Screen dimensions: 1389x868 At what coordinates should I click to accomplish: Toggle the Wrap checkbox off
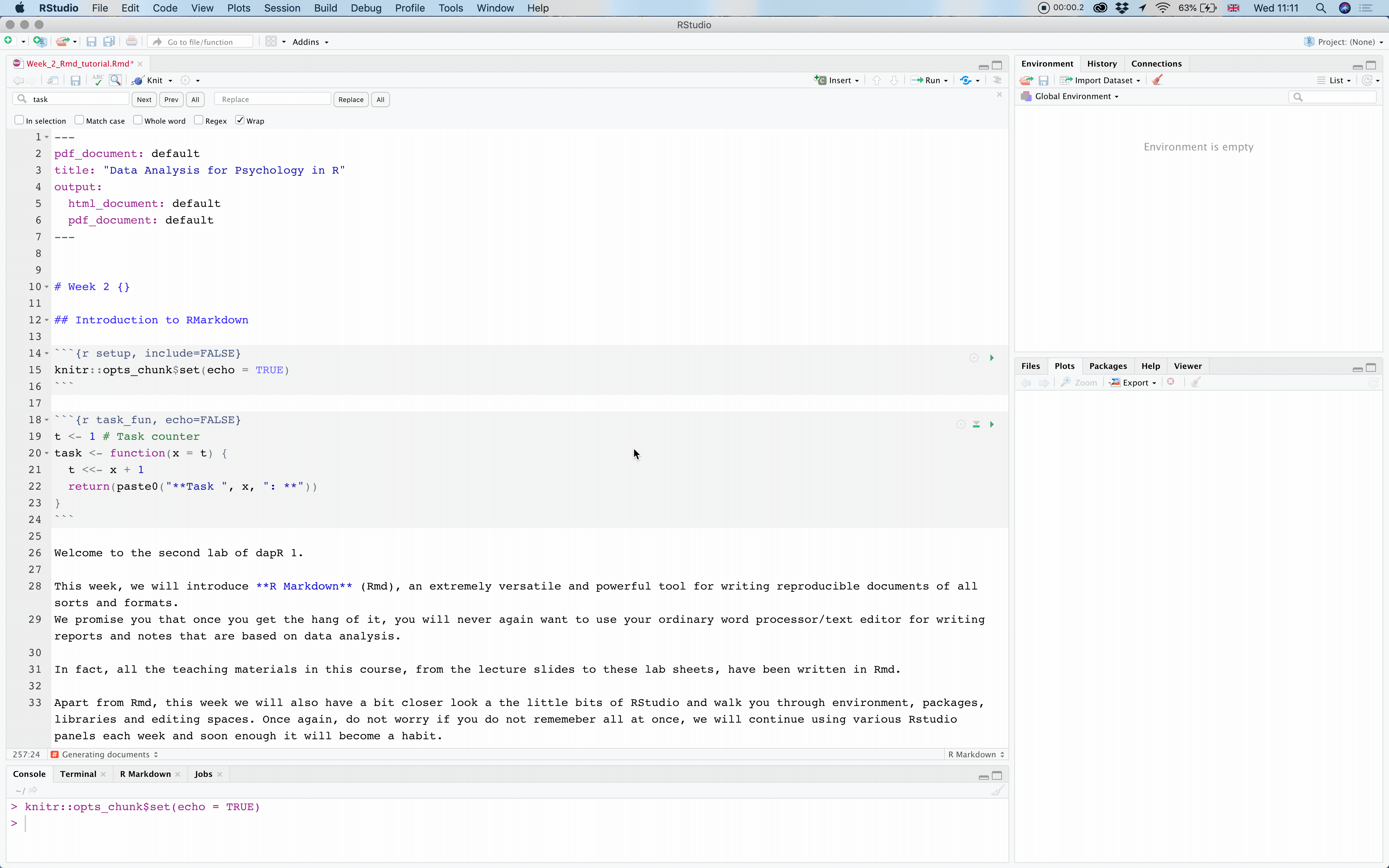[240, 120]
